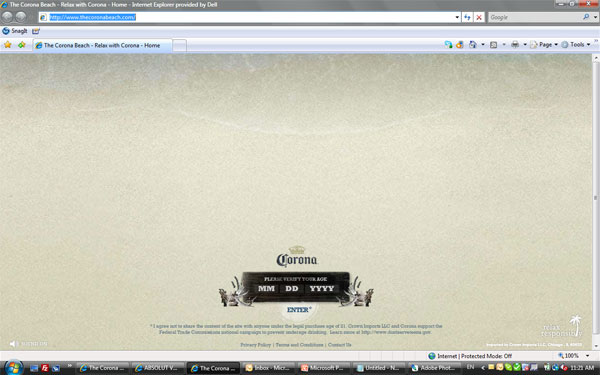600x375 pixels.
Task: Expand the command bar overflow chevron
Action: pyautogui.click(x=596, y=41)
